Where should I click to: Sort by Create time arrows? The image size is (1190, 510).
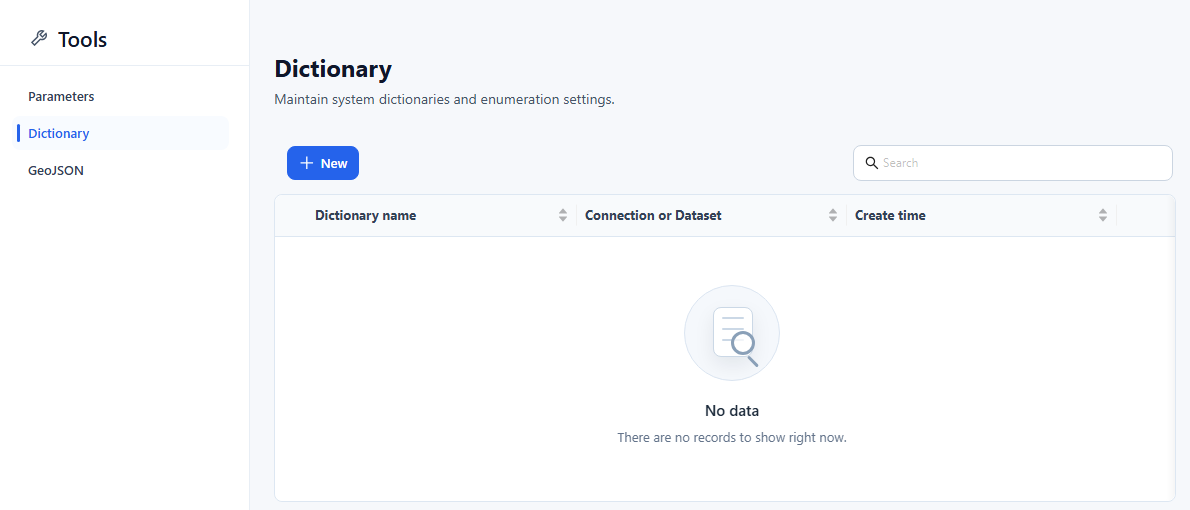[x=1103, y=216]
